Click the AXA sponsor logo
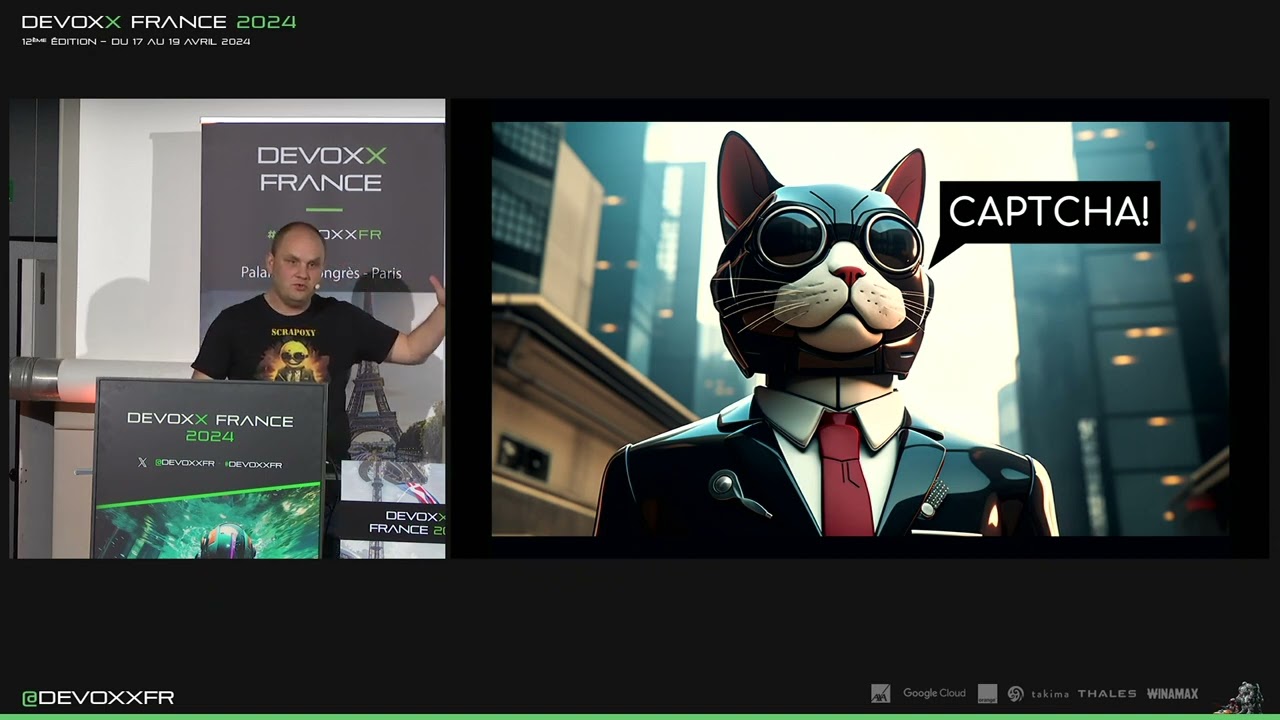The height and width of the screenshot is (720, 1280). [880, 693]
